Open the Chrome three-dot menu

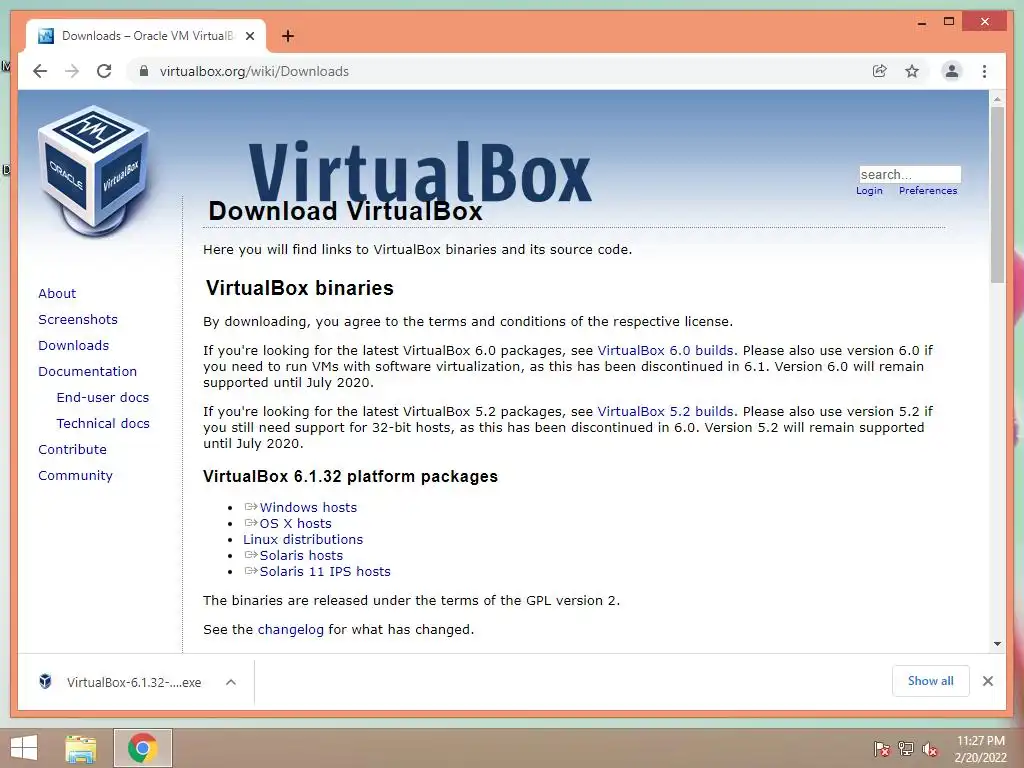point(984,71)
